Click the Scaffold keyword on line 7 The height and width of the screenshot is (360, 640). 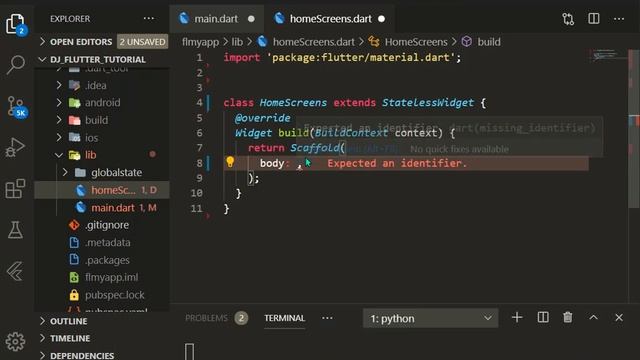[315, 148]
